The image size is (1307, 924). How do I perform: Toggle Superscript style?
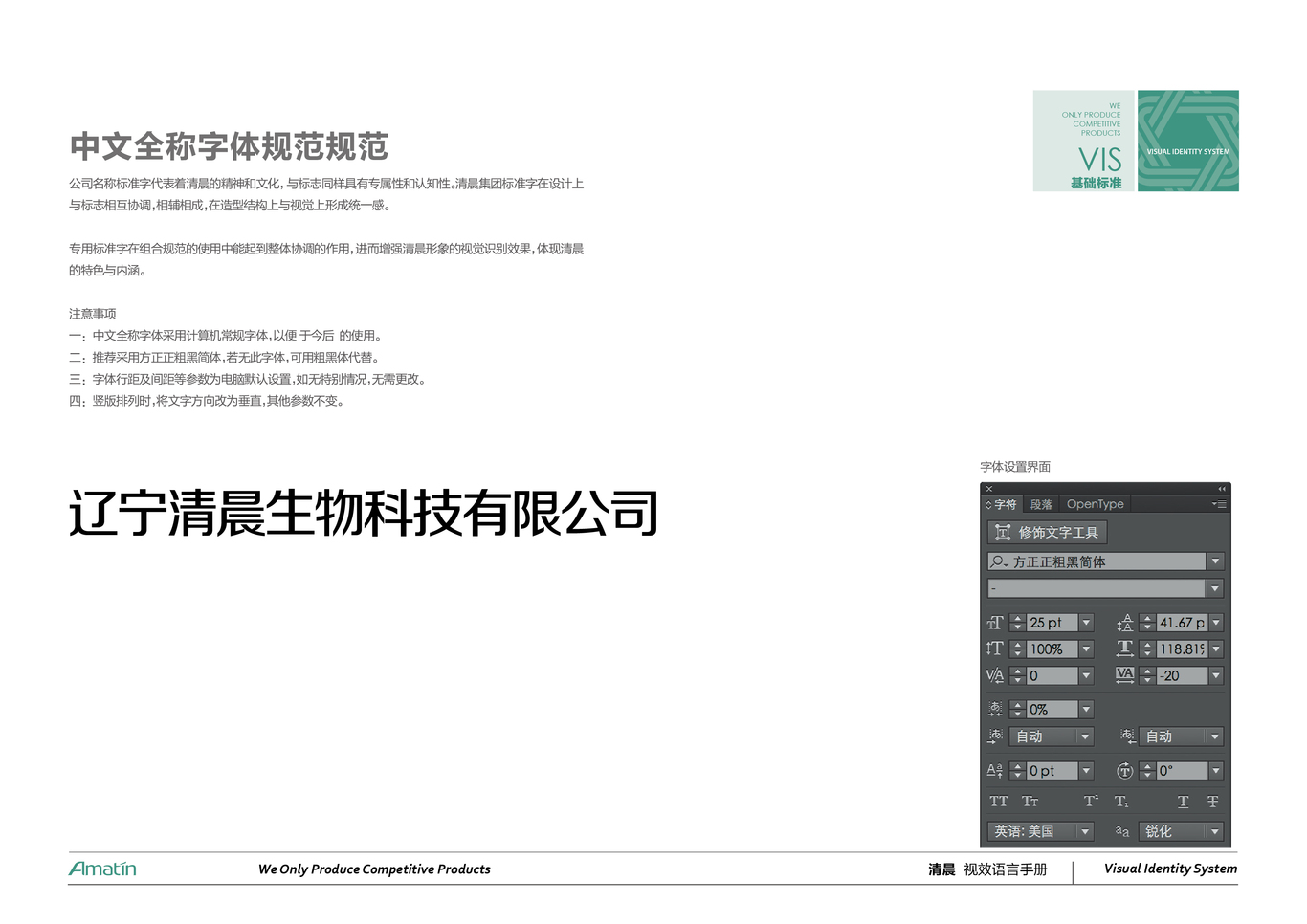[x=1091, y=802]
